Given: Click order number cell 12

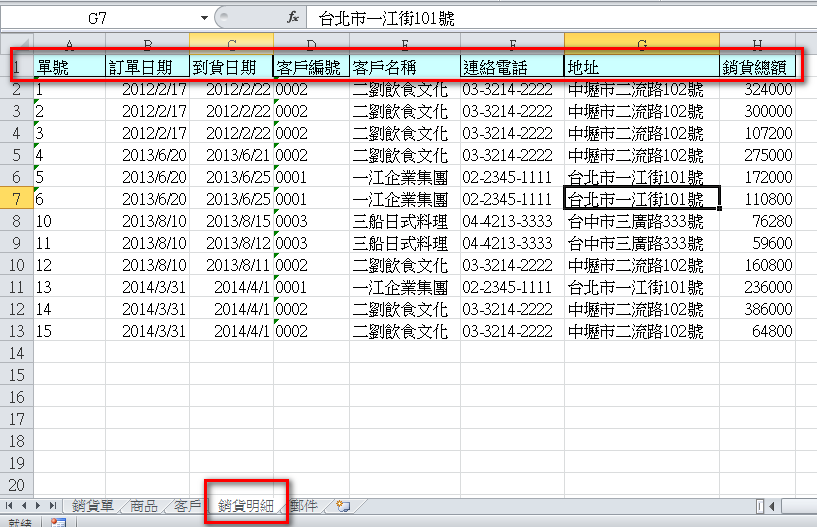Looking at the screenshot, I should pyautogui.click(x=70, y=265).
